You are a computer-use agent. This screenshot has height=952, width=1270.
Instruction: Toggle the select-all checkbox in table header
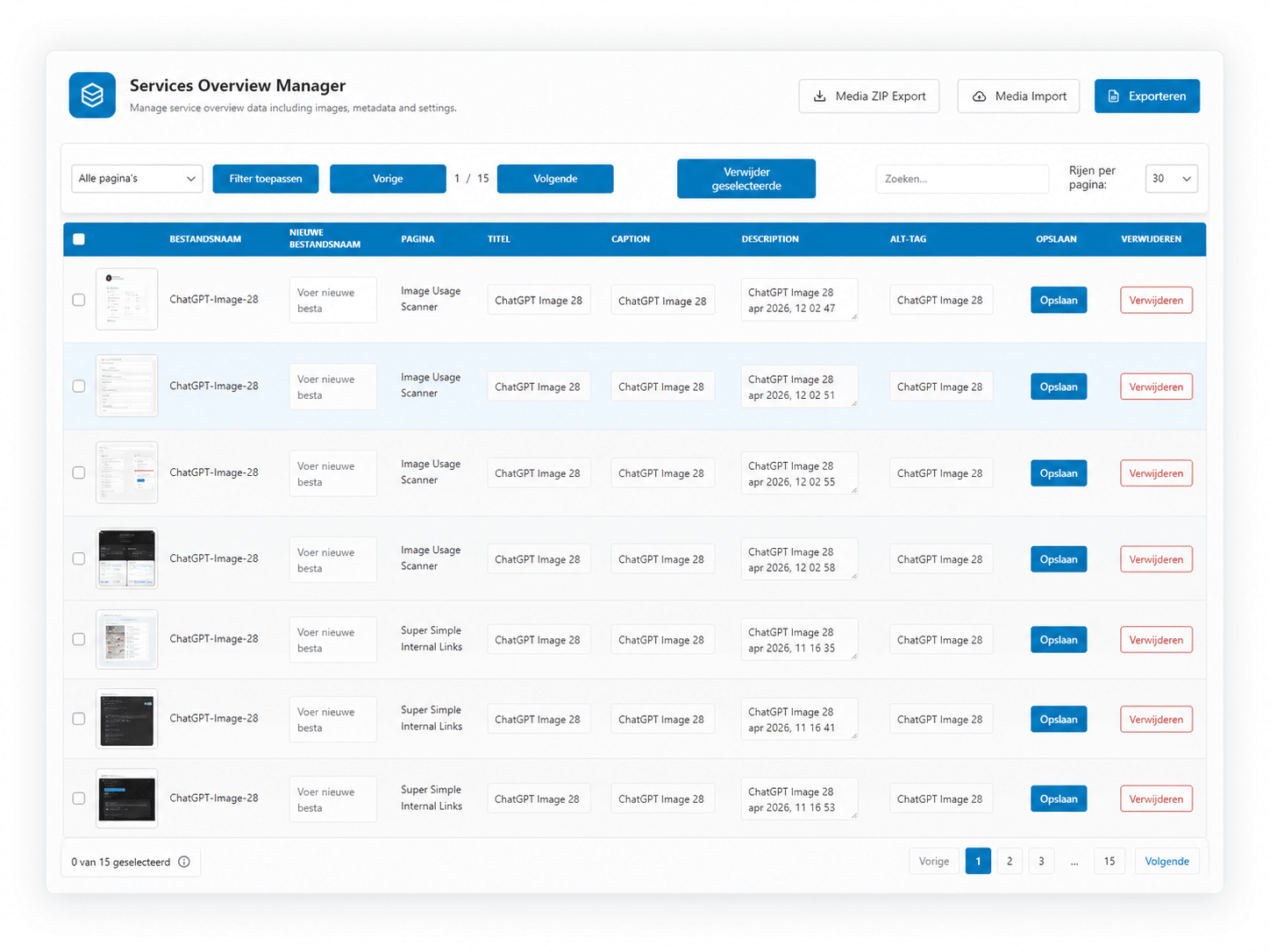pos(79,239)
